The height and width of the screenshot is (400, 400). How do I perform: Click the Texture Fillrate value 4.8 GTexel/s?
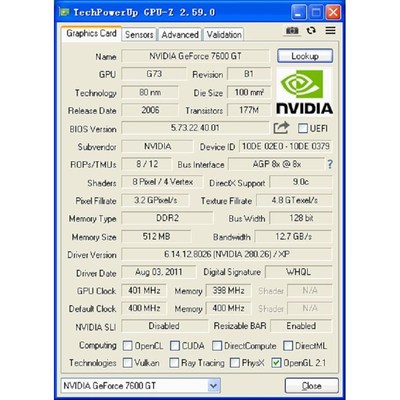tap(294, 200)
